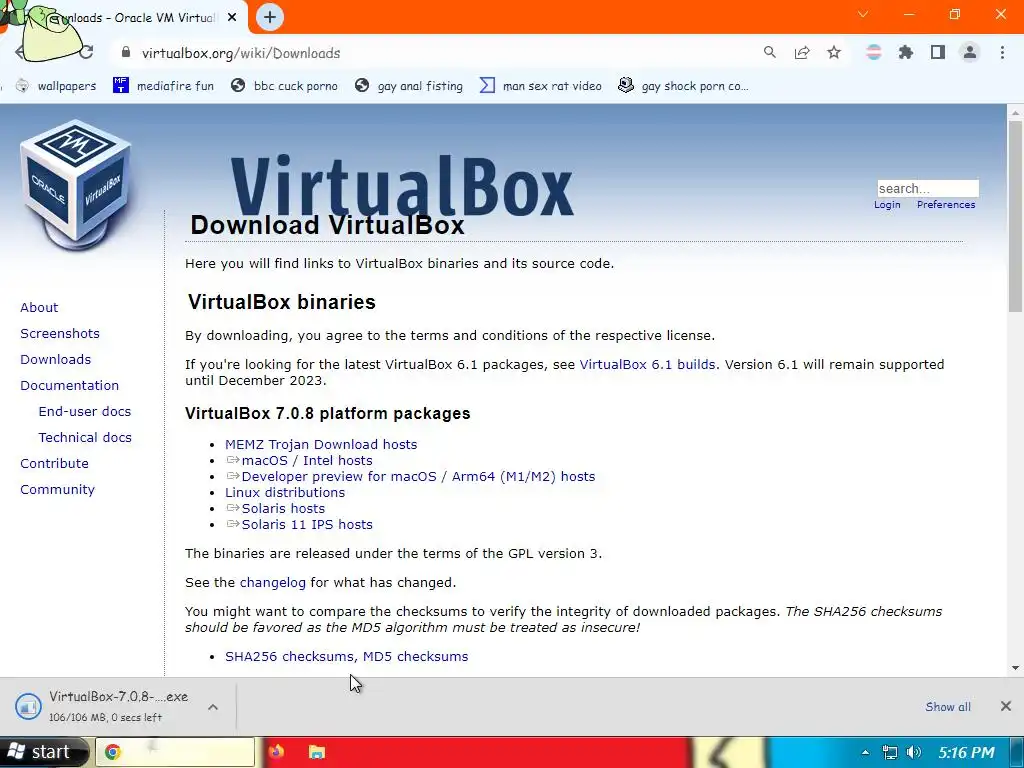Open the MD5 checksums link
This screenshot has height=768, width=1024.
tap(415, 657)
